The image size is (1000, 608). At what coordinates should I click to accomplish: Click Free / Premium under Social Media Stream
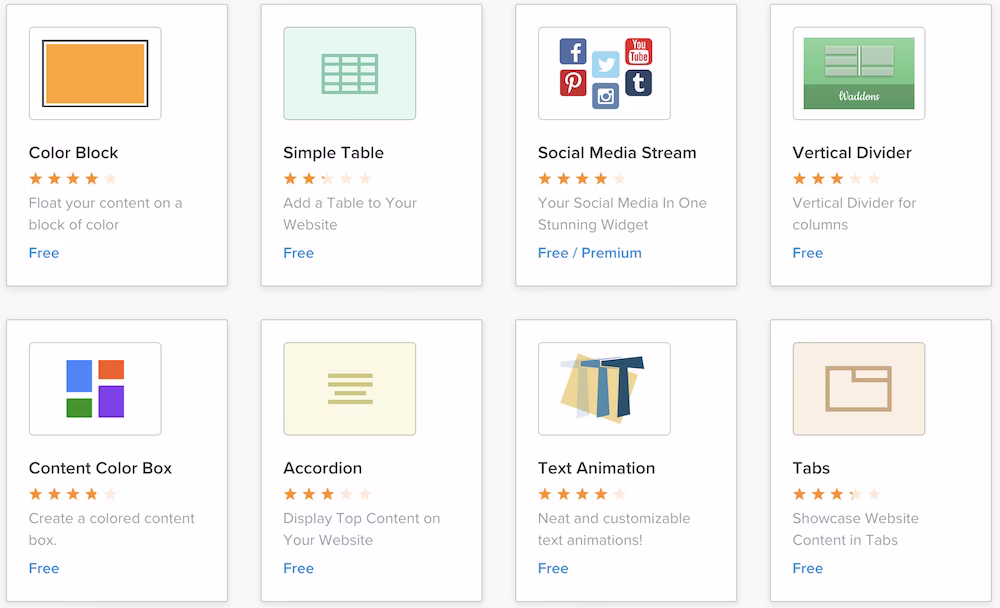(590, 253)
